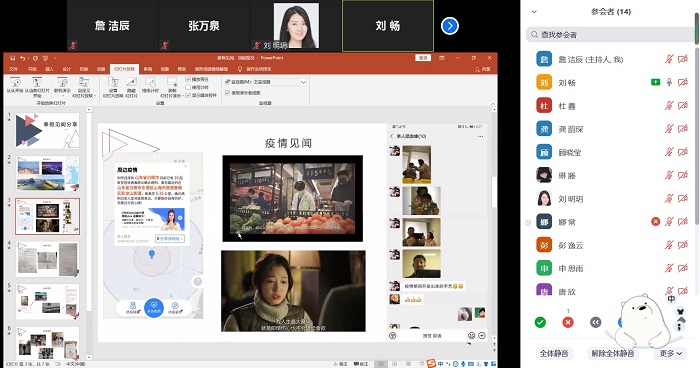The height and width of the screenshot is (368, 700).
Task: Click the Rehearse Timings (排练计时) icon
Action: [150, 82]
